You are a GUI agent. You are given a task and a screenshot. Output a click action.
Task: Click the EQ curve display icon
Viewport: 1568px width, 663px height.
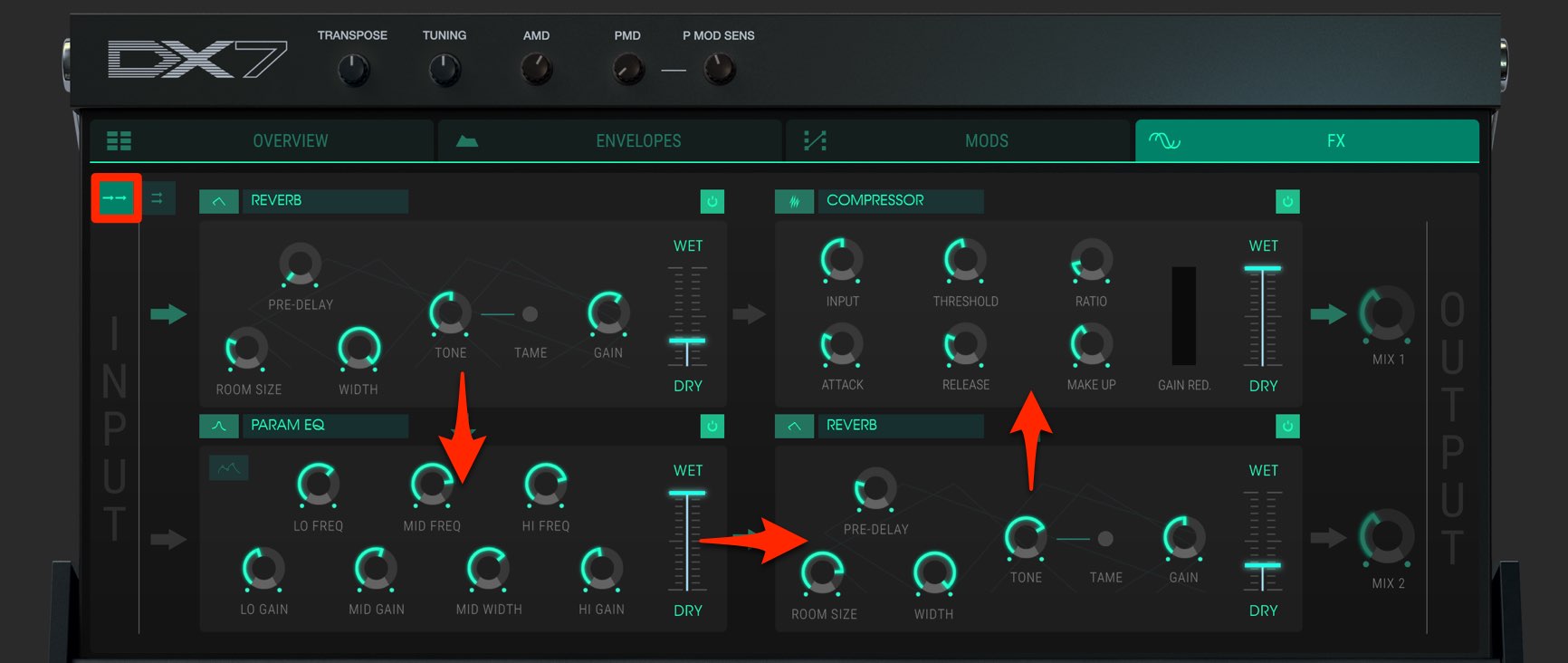click(x=229, y=467)
